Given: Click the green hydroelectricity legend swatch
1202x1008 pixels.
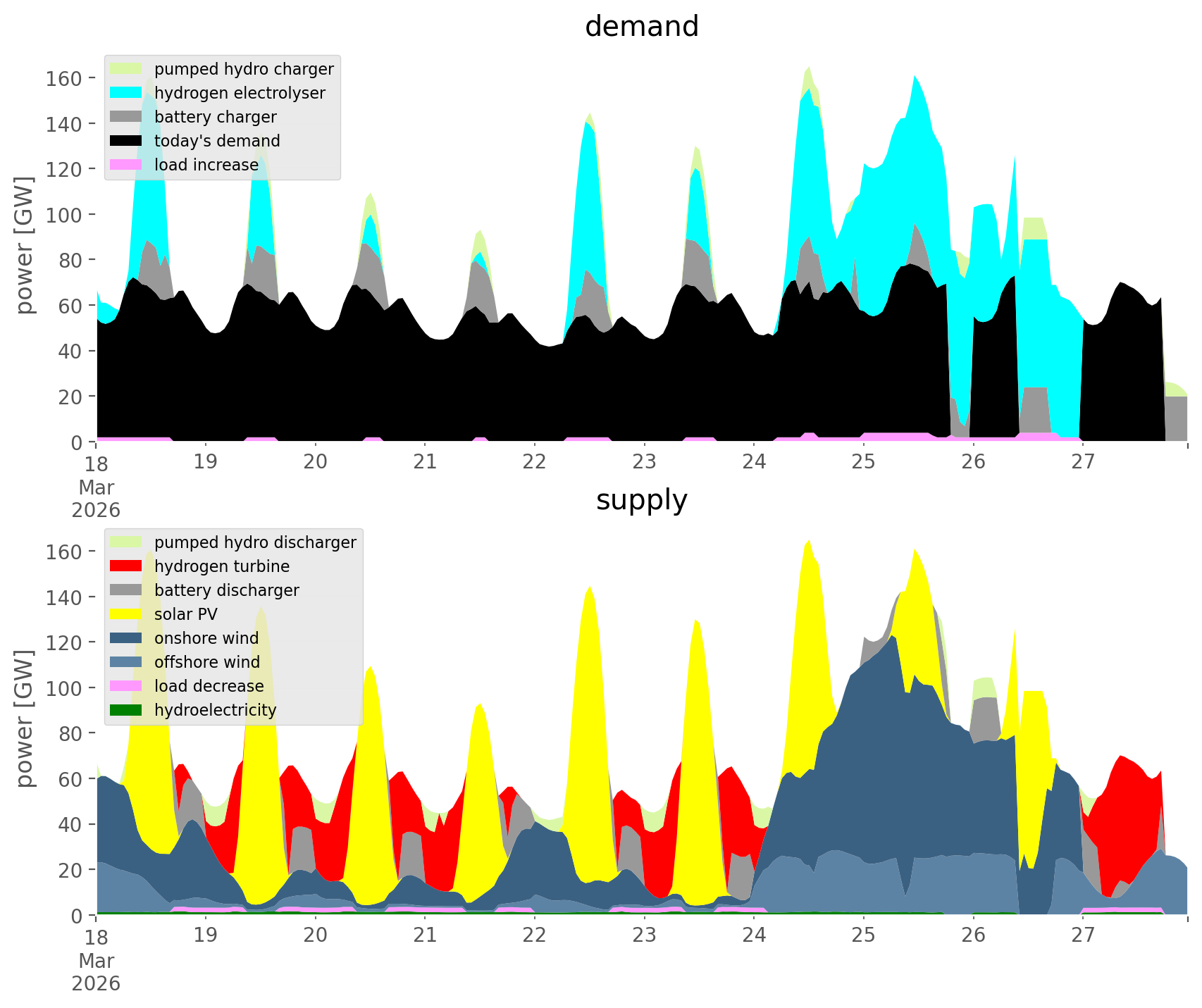Looking at the screenshot, I should click(x=126, y=710).
